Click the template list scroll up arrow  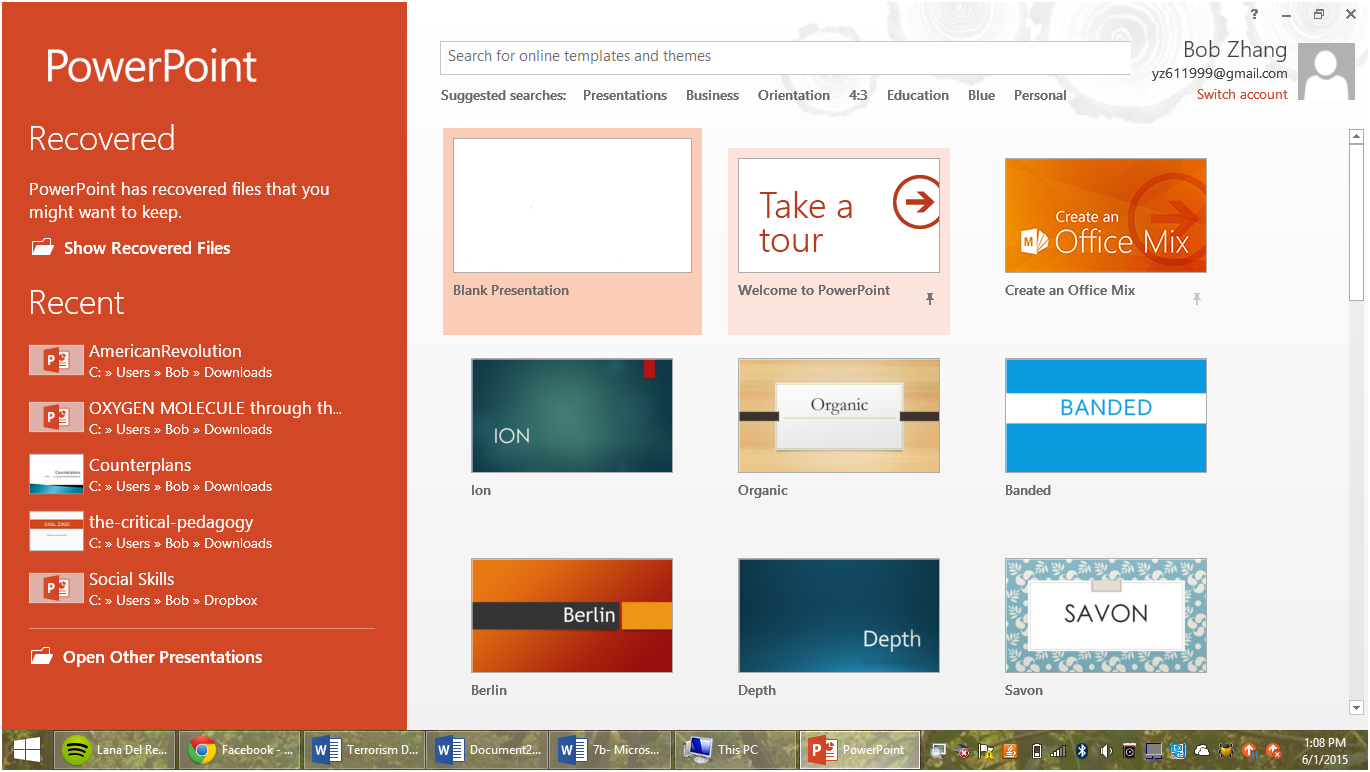click(1356, 136)
